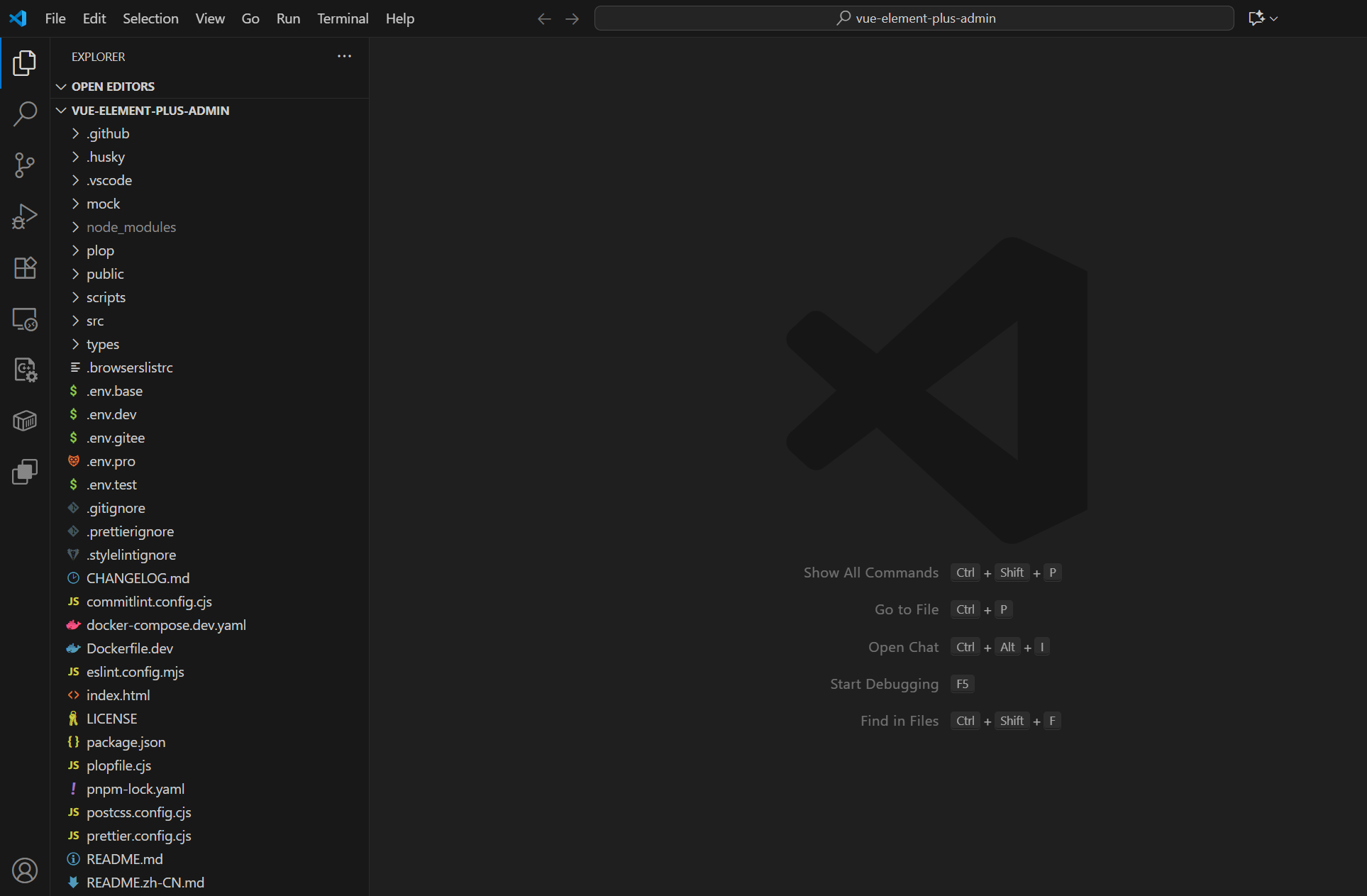Go forward using the right arrow
The width and height of the screenshot is (1367, 896).
click(x=572, y=18)
